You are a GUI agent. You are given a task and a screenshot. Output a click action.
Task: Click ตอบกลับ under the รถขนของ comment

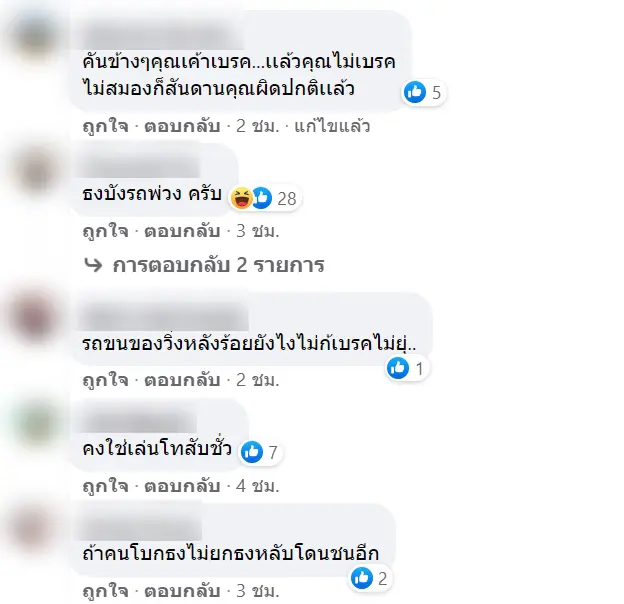point(182,380)
